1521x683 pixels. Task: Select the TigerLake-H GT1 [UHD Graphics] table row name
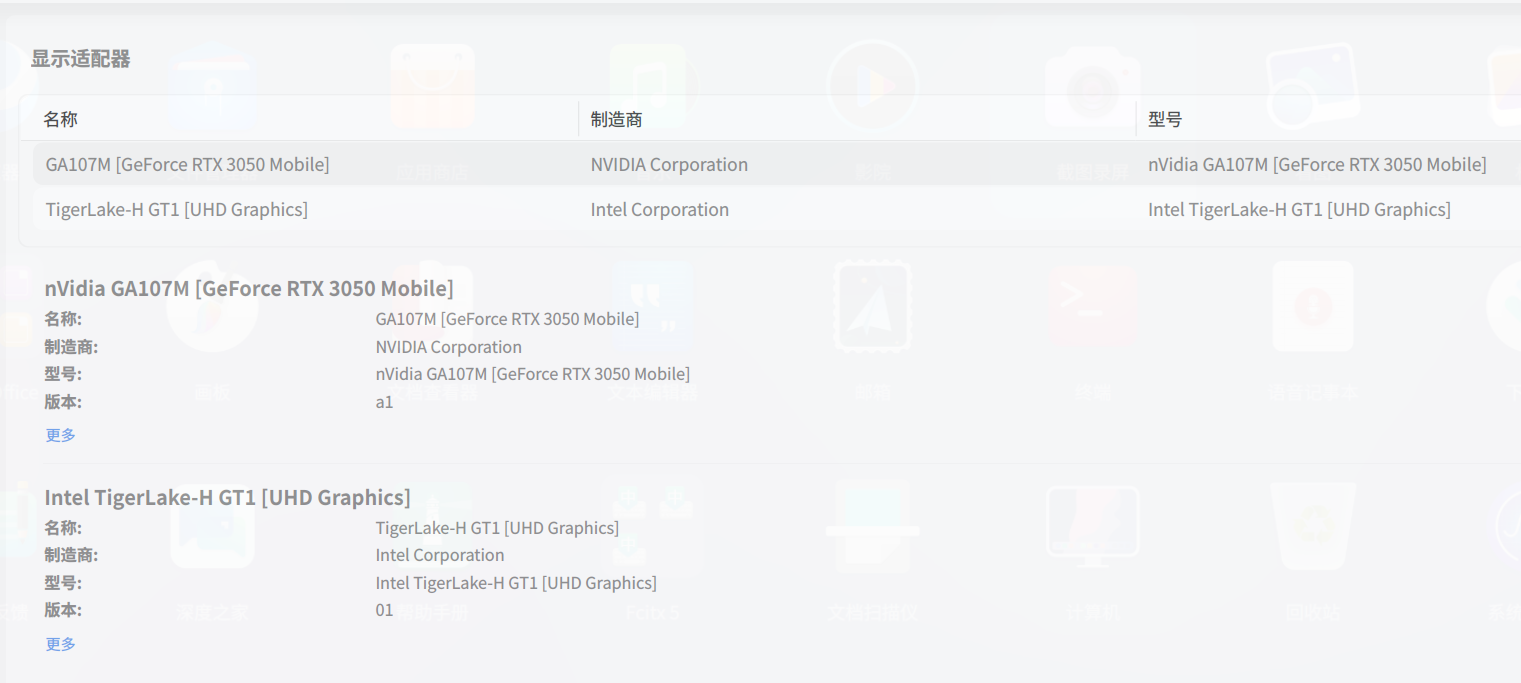(x=177, y=209)
